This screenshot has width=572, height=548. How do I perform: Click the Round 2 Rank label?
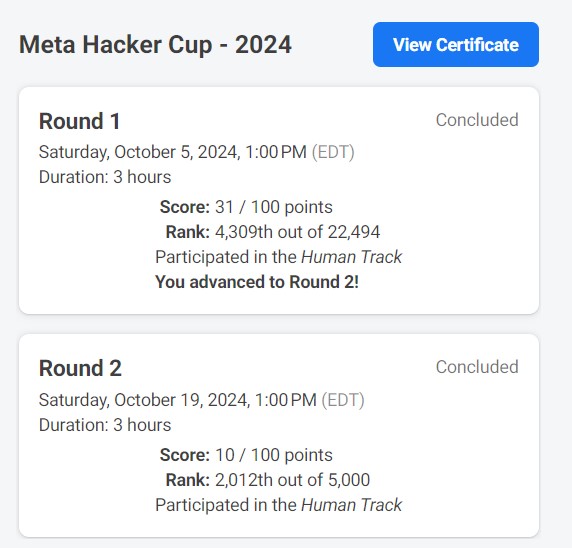[x=188, y=480]
